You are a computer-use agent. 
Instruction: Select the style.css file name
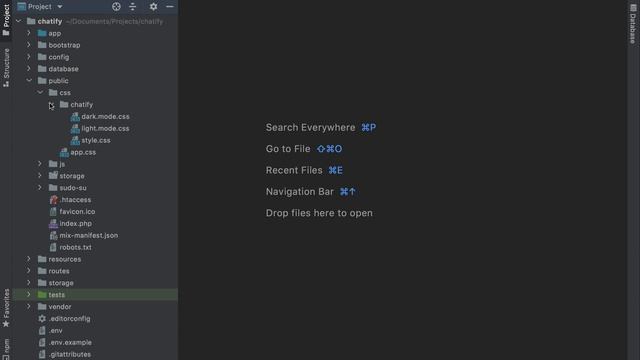96,140
